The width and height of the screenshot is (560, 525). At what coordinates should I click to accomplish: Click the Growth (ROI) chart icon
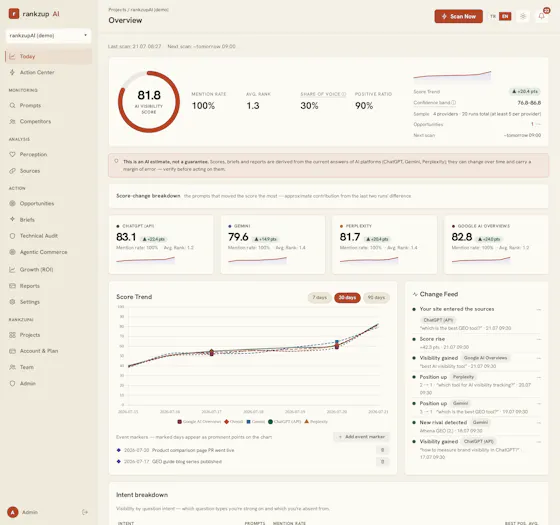[12, 269]
